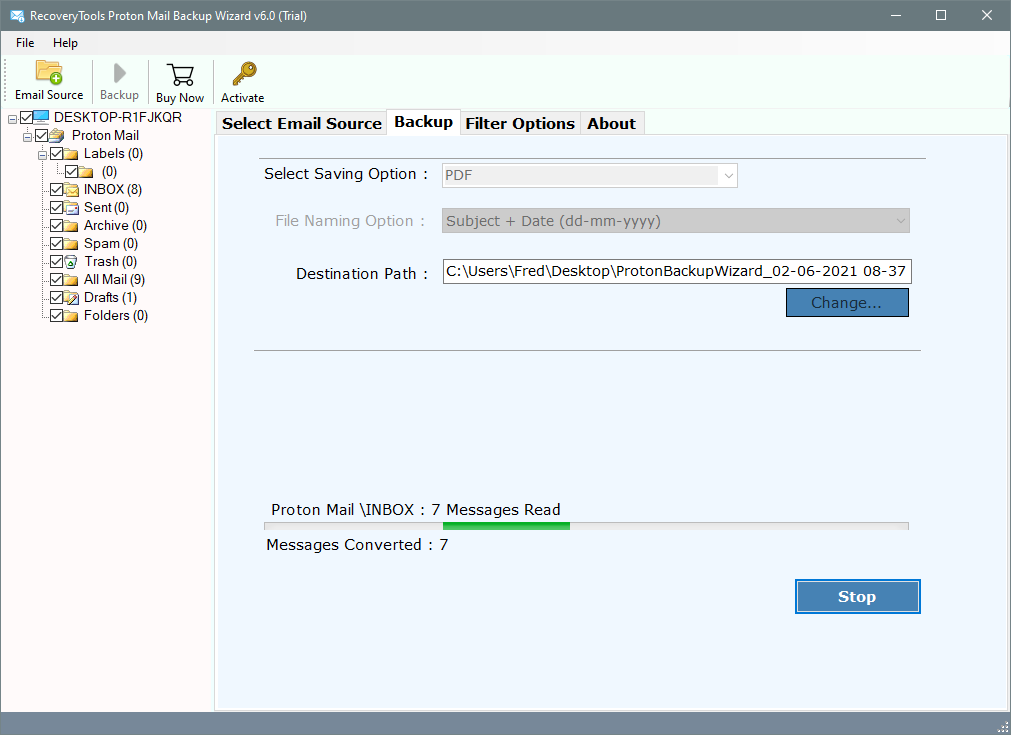Toggle the Folders (0) checkbox
1011x735 pixels.
[x=57, y=316]
